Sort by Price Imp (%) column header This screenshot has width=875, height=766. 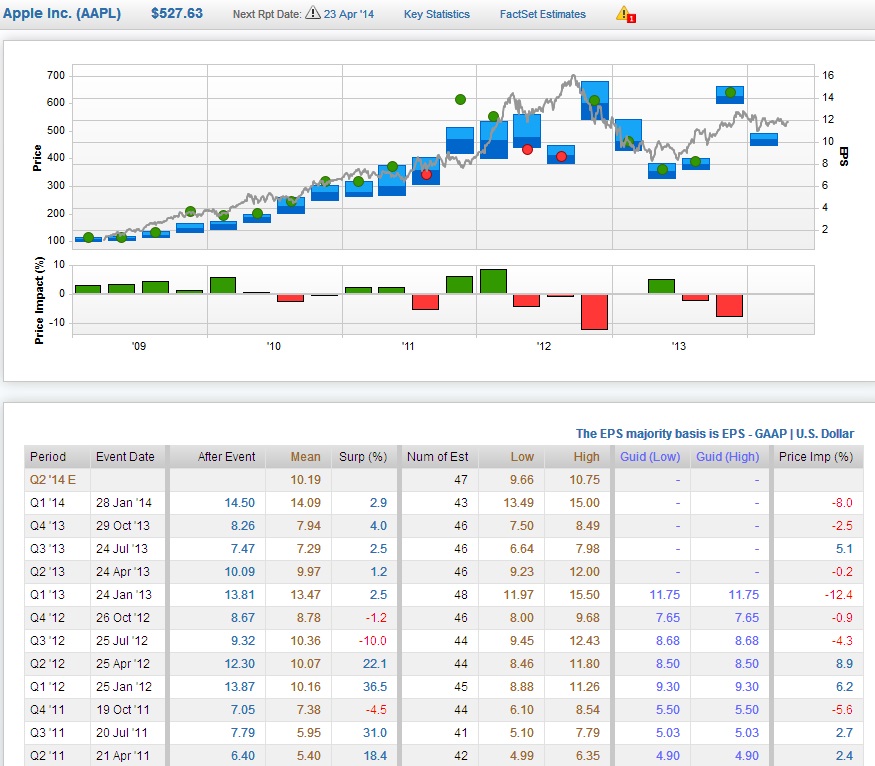click(x=816, y=457)
